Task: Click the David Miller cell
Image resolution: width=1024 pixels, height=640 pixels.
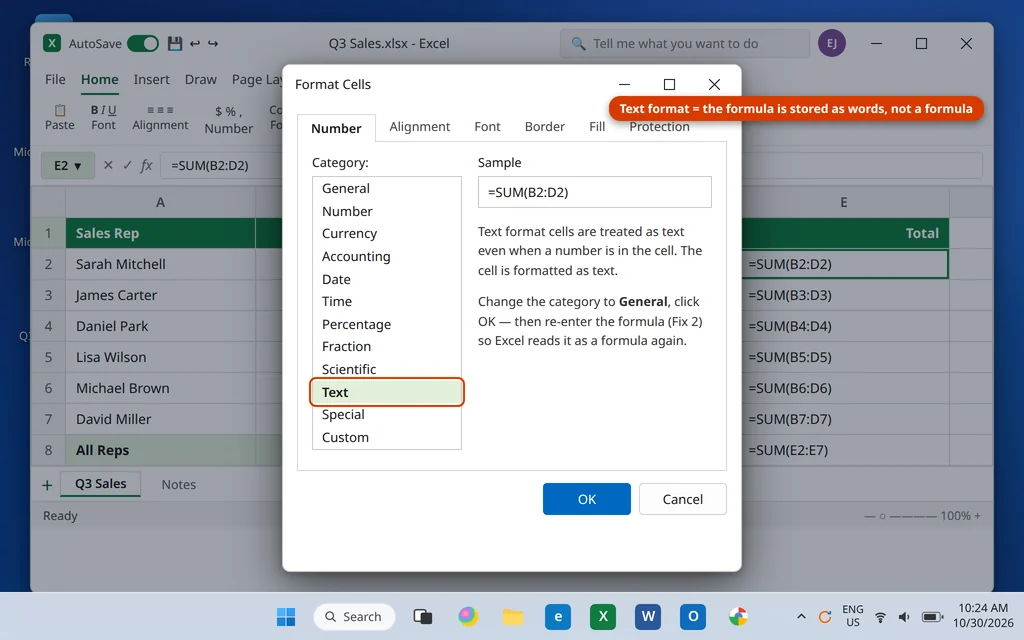Action: (x=160, y=419)
